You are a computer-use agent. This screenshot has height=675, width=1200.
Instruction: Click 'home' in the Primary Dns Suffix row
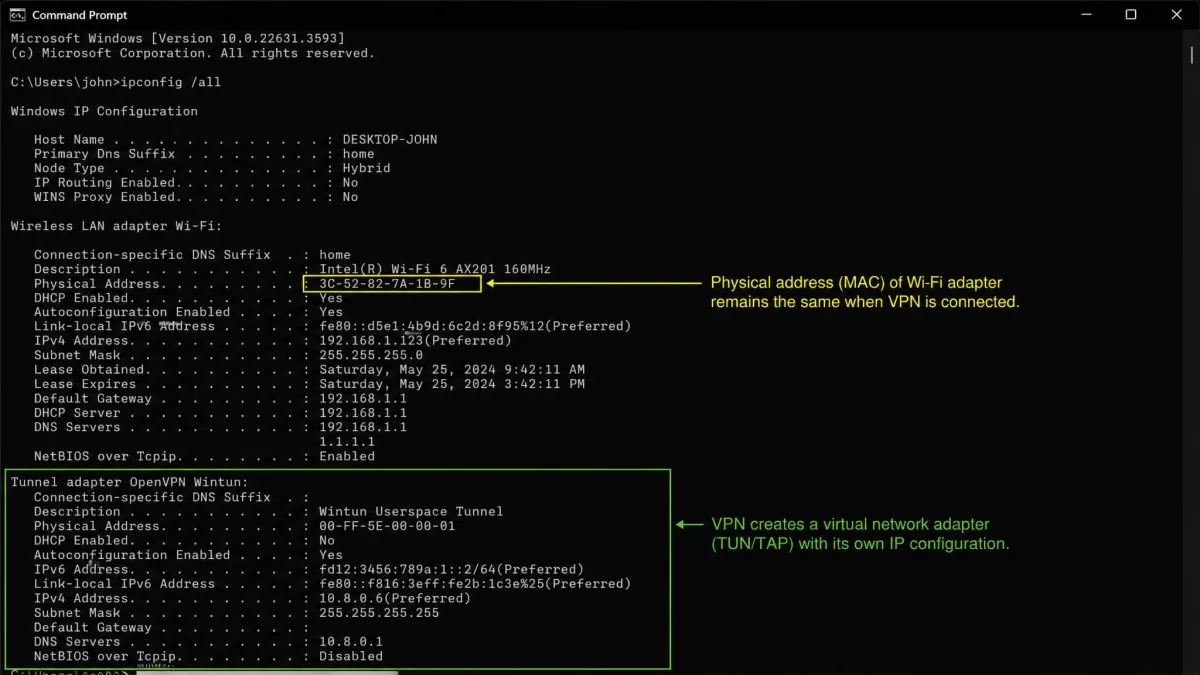tap(358, 154)
